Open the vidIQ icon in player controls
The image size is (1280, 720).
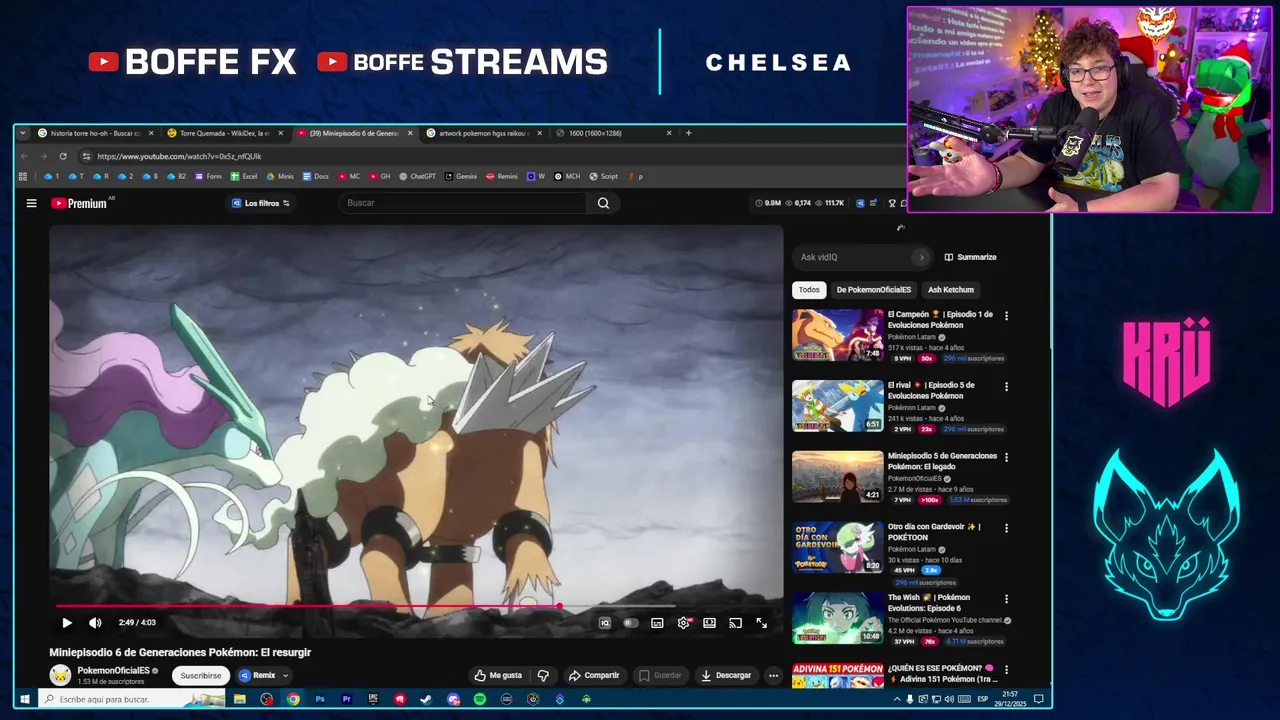tap(605, 623)
